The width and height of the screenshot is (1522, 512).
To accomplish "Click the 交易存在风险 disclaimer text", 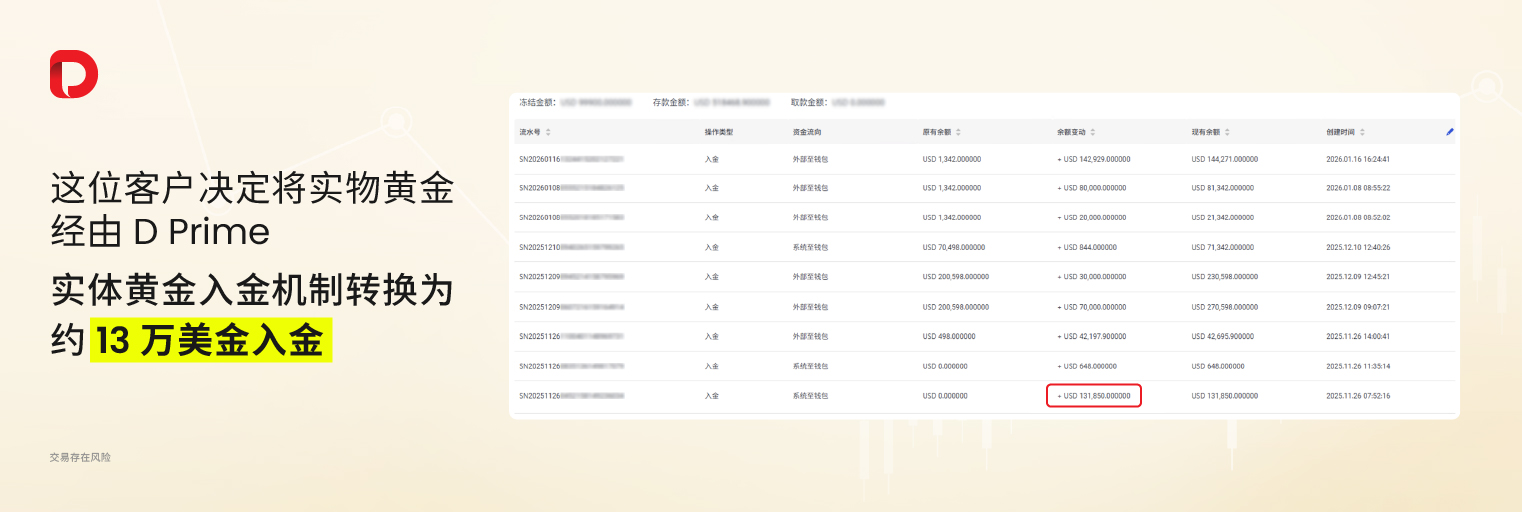I will click(x=80, y=457).
